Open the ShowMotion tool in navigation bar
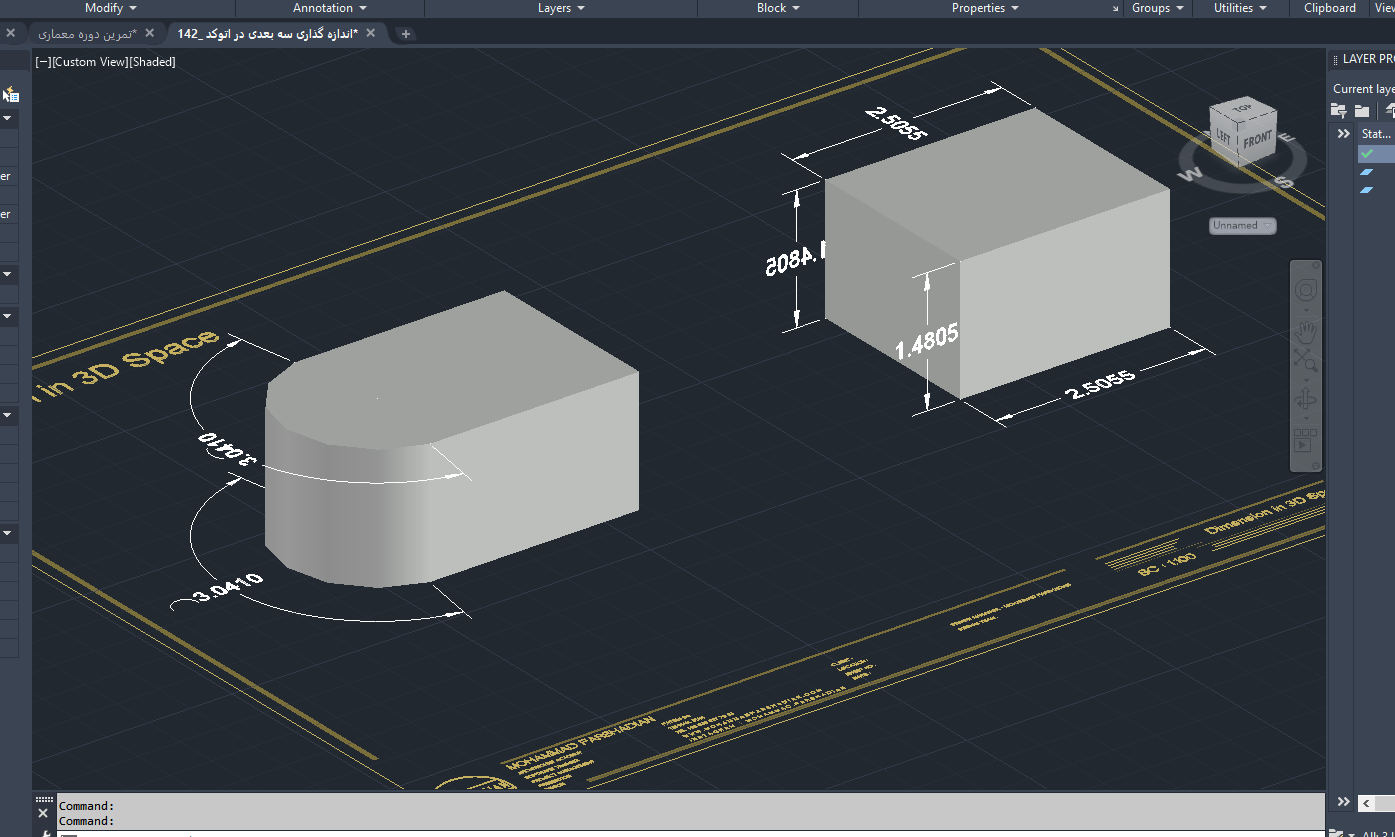 click(1305, 440)
